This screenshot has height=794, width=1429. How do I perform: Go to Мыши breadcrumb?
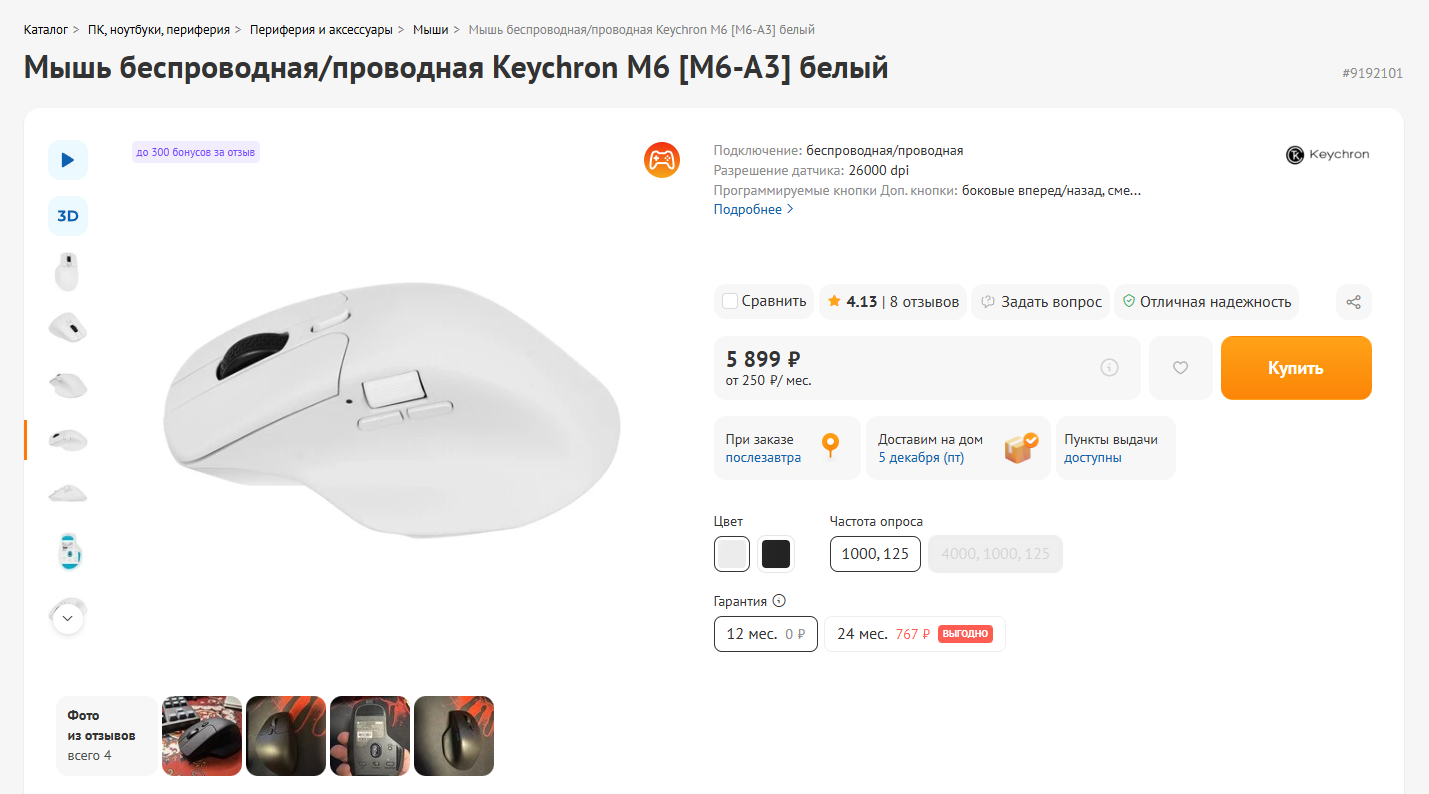pyautogui.click(x=431, y=30)
